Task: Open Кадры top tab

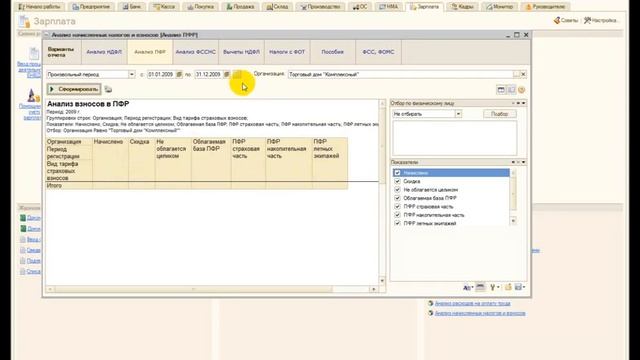Action: 462,7
